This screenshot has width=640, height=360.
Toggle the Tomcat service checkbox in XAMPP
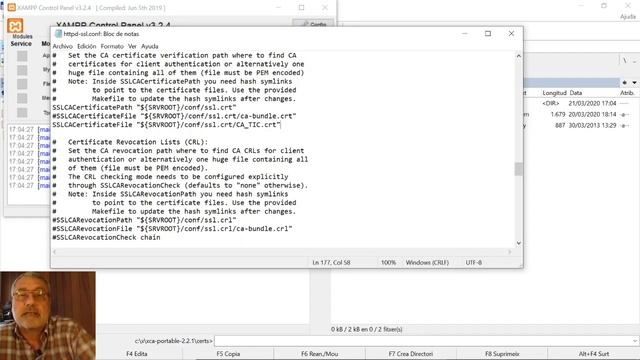(22, 112)
